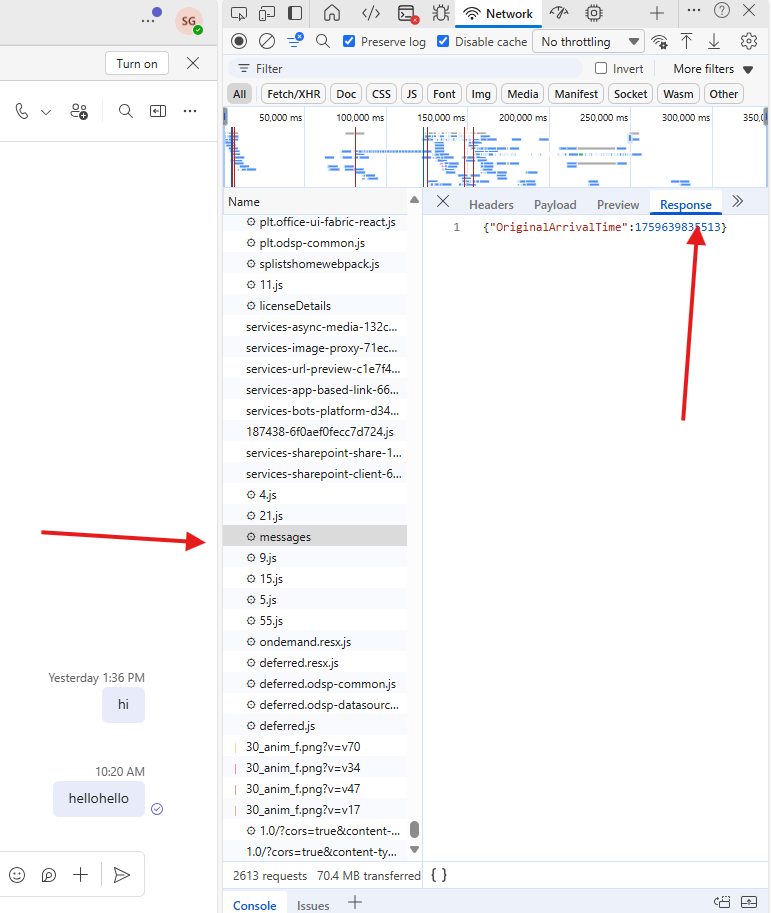
Task: Click the Turn on button
Action: [136, 63]
